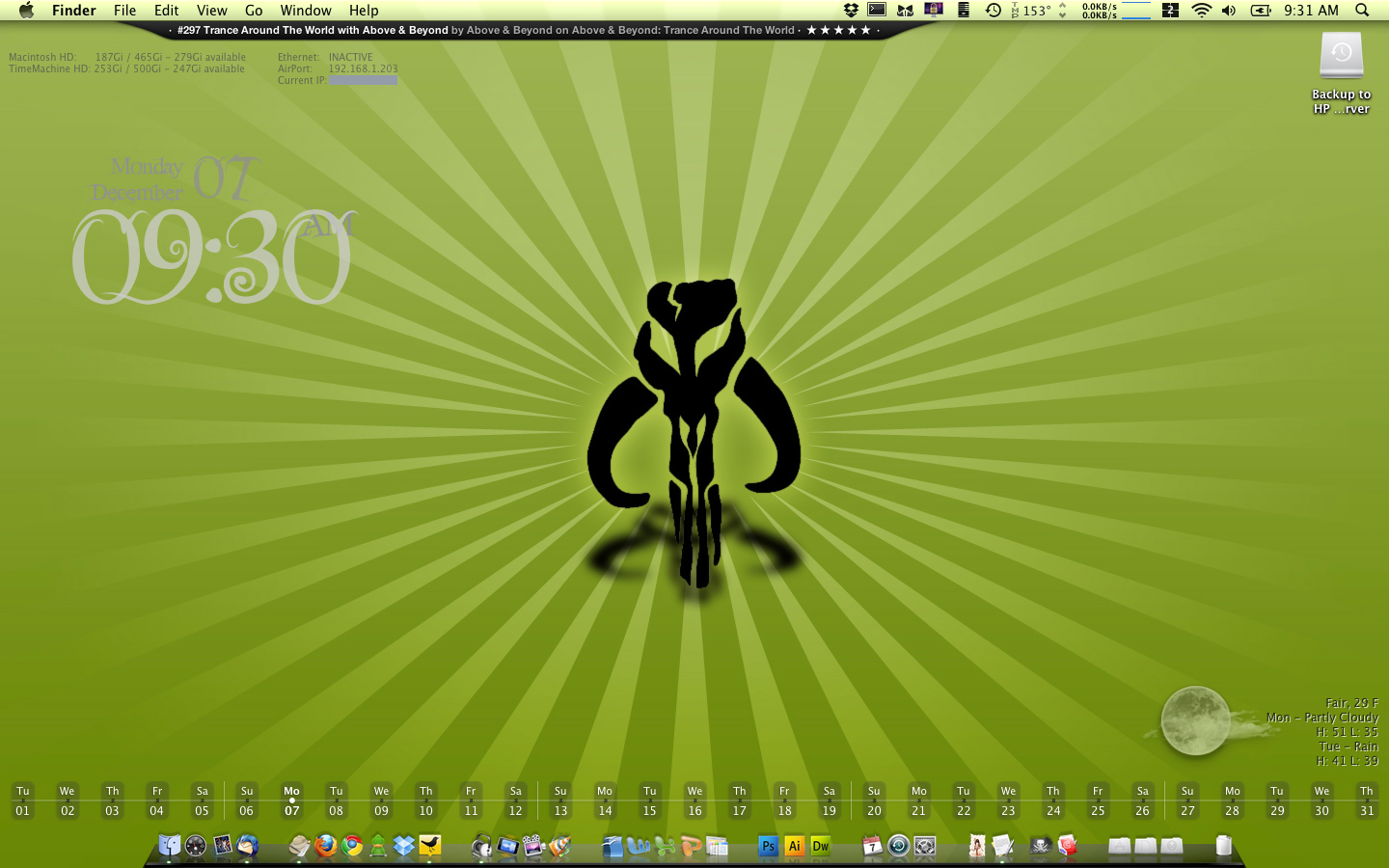Open the yellow bird Twitter client in dock
This screenshot has height=868, width=1389.
(430, 846)
